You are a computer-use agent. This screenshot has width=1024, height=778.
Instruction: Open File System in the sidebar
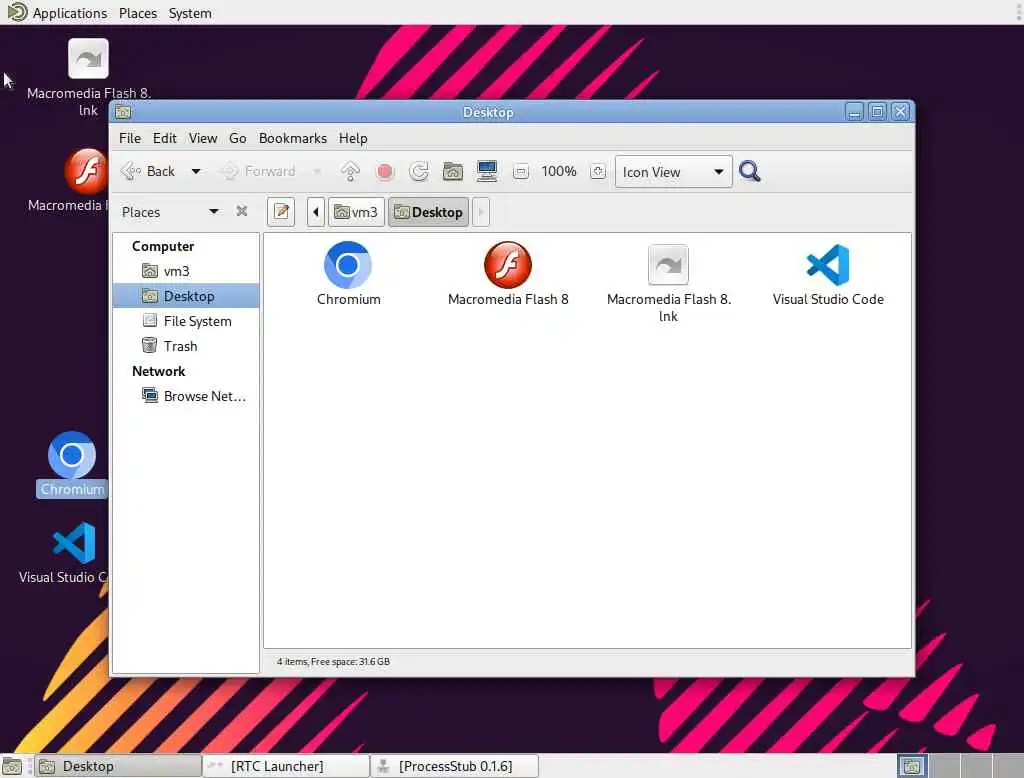click(185, 321)
